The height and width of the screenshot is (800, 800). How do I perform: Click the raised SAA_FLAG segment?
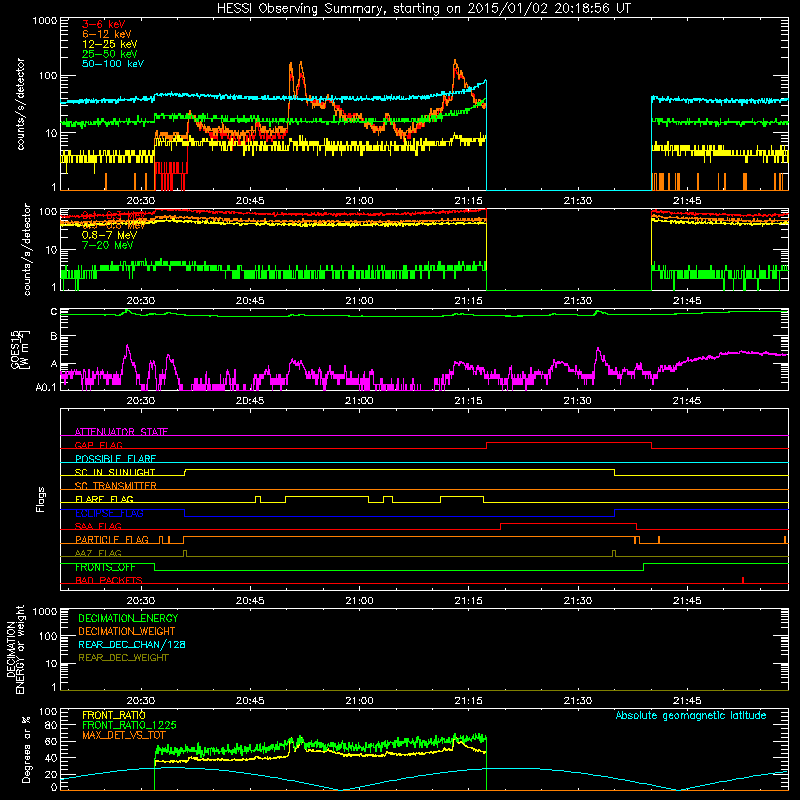(568, 524)
